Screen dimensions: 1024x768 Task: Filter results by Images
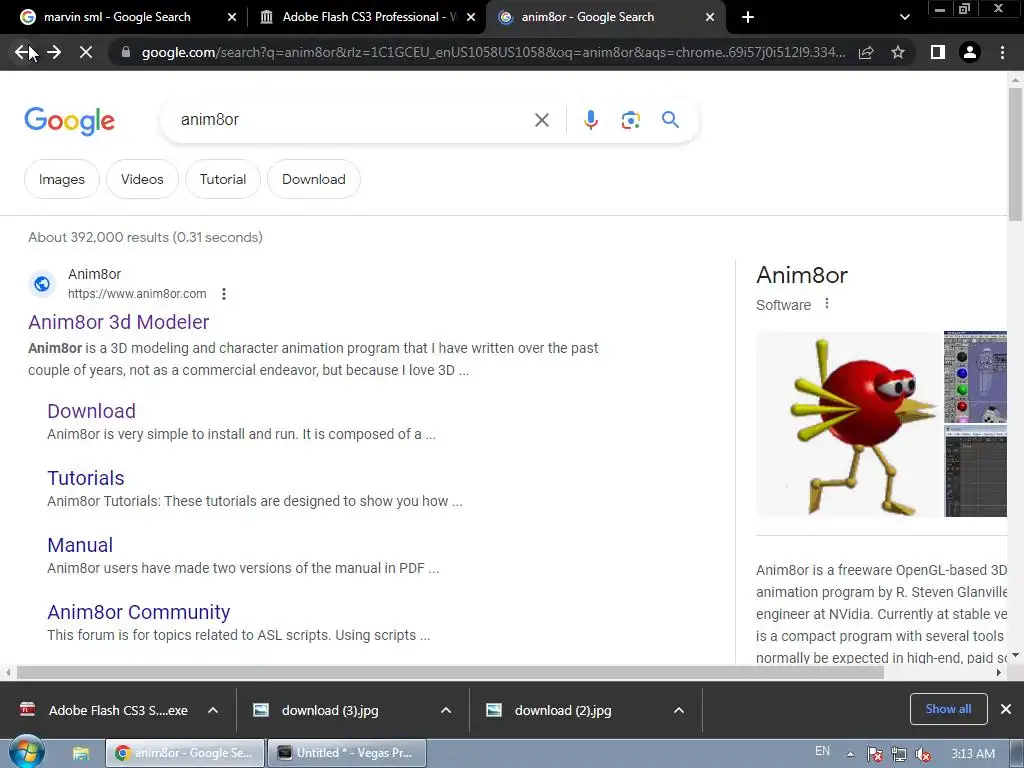[x=61, y=179]
